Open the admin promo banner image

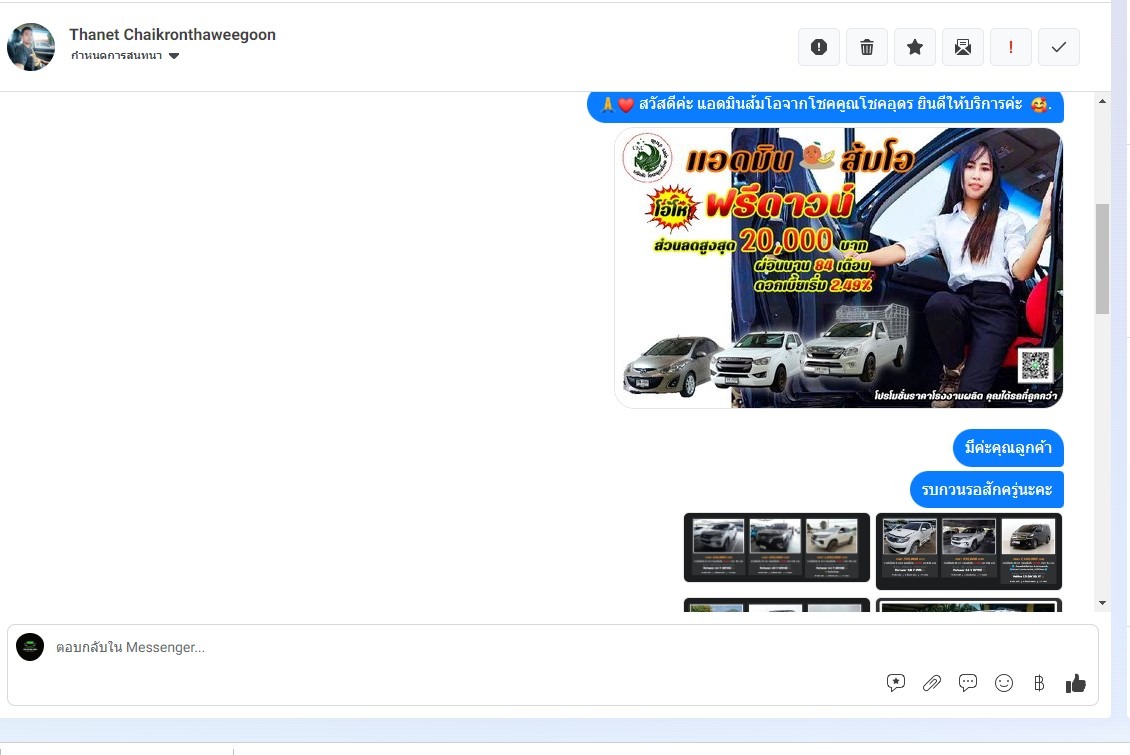click(838, 268)
